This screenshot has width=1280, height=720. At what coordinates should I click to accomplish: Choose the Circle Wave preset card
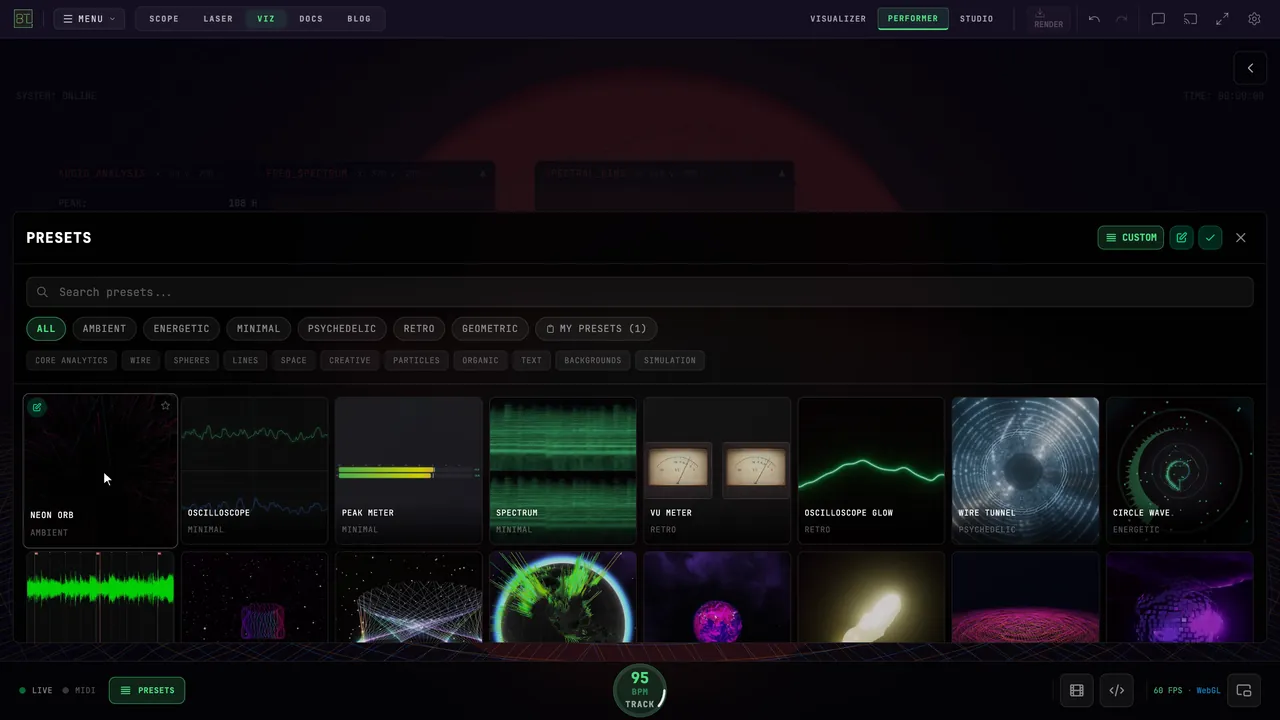(x=1179, y=470)
